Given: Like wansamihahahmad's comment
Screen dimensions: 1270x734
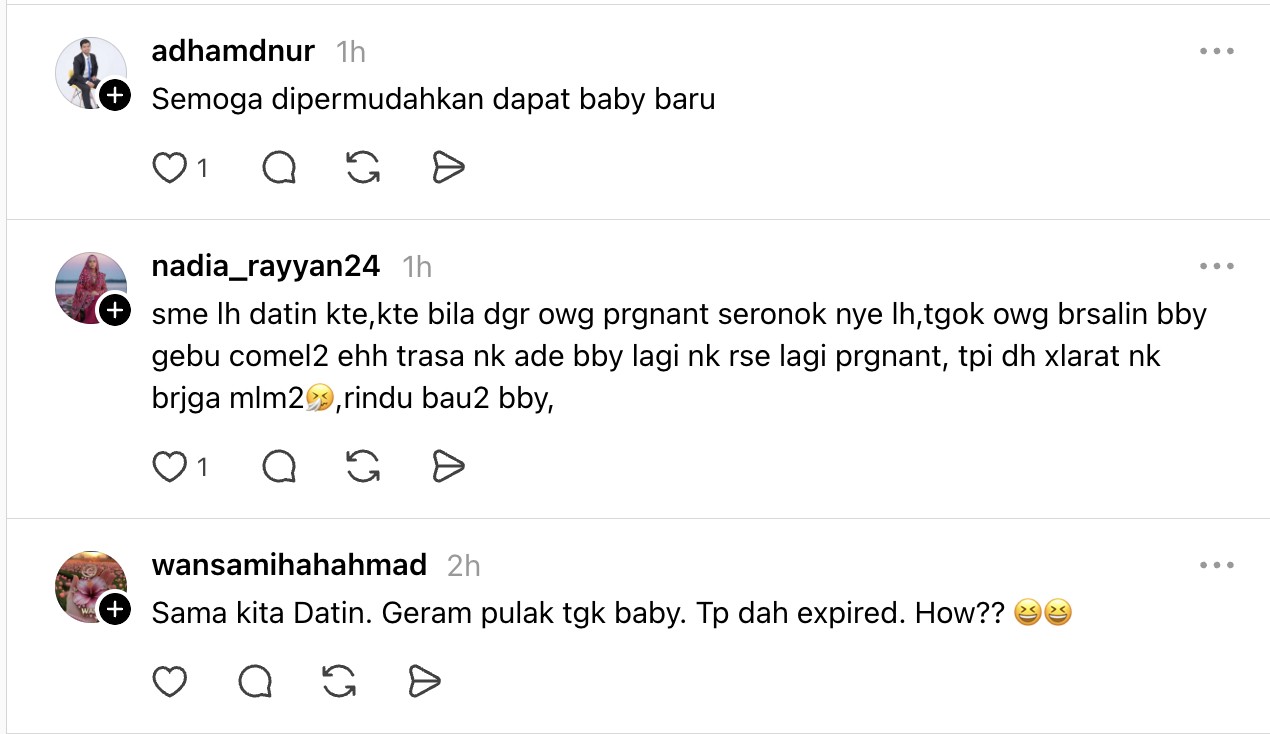Looking at the screenshot, I should [170, 682].
